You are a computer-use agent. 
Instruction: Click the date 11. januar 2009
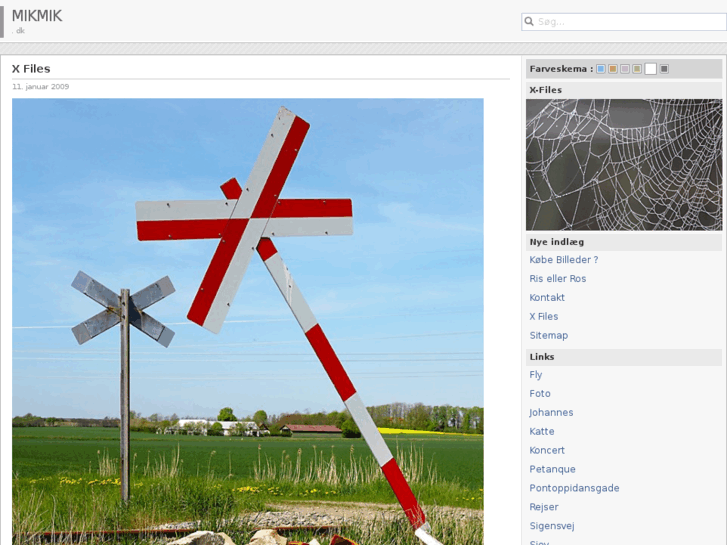click(40, 87)
